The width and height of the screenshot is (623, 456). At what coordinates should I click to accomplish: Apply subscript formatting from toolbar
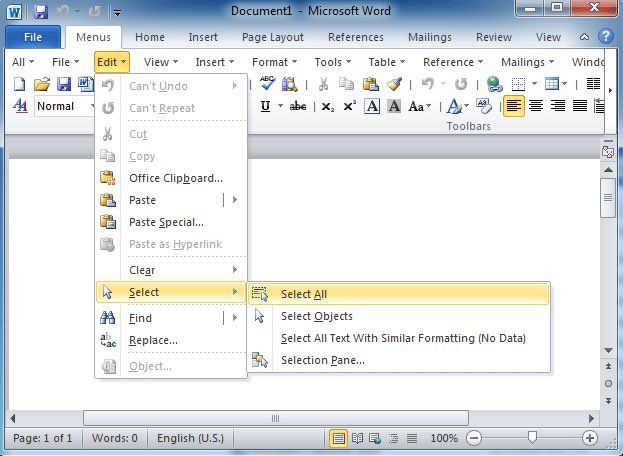pyautogui.click(x=327, y=107)
